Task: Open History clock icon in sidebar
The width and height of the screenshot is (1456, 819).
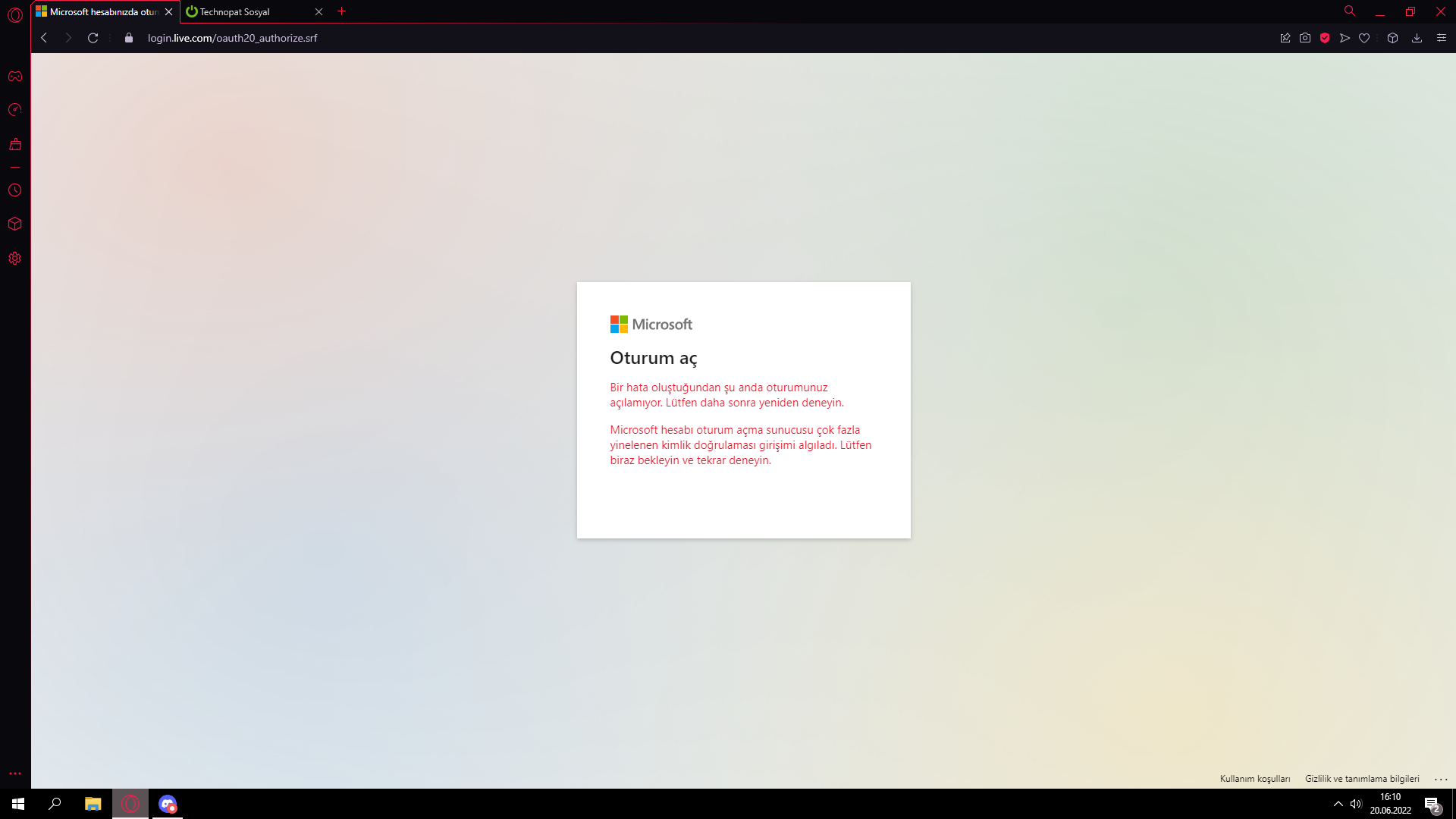Action: (15, 190)
